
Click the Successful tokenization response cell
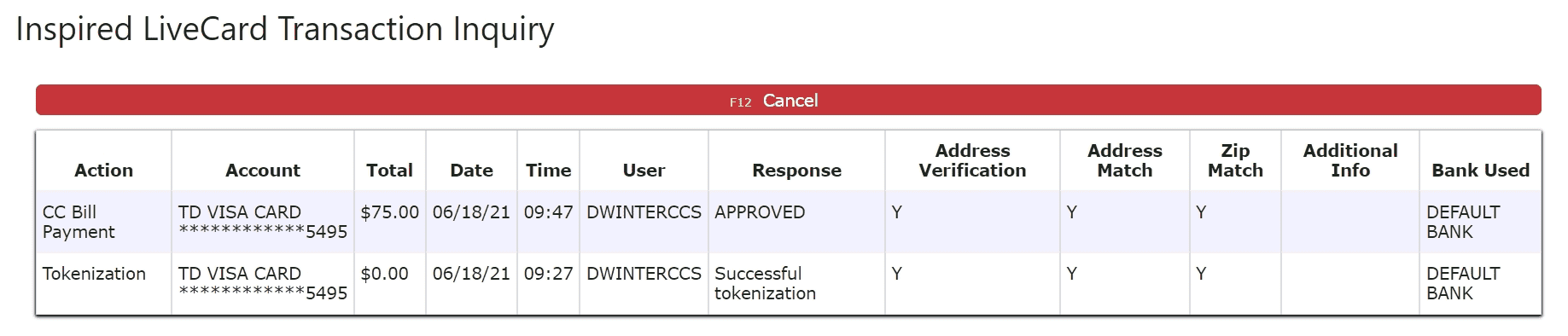point(765,283)
